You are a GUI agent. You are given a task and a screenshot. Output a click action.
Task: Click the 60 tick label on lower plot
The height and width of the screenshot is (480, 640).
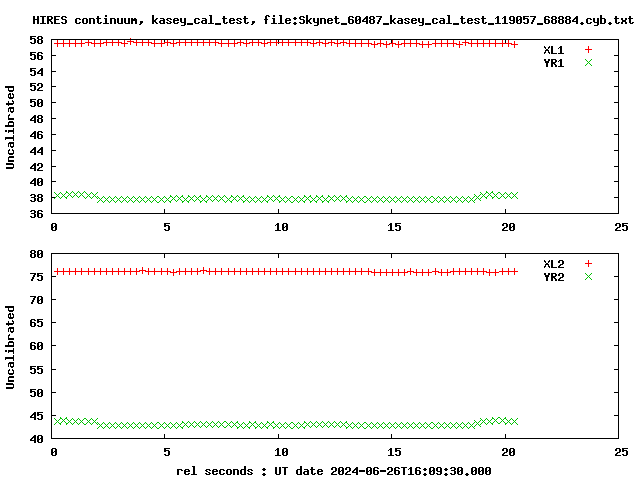pos(36,346)
